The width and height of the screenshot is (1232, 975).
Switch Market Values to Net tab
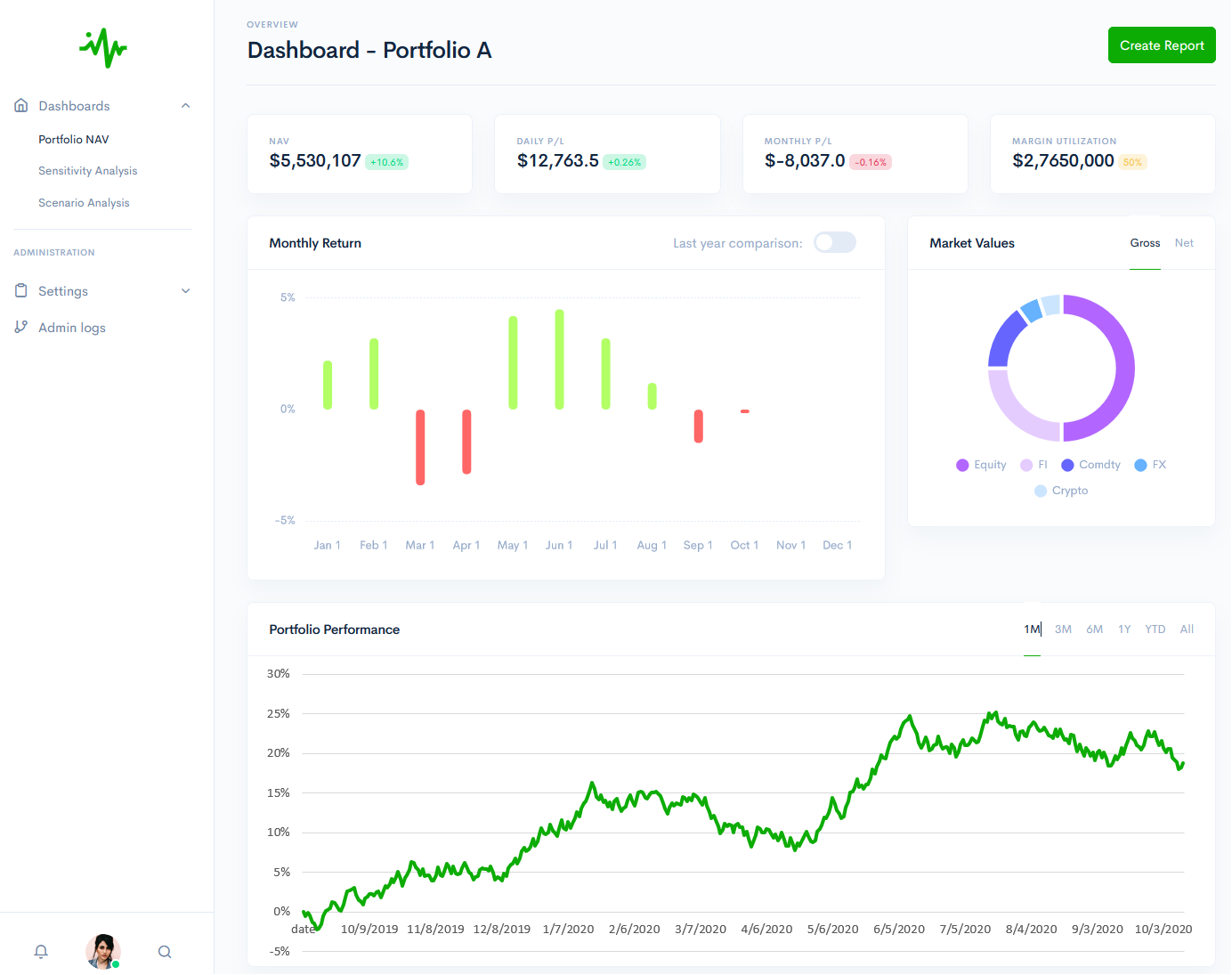pyautogui.click(x=1184, y=243)
